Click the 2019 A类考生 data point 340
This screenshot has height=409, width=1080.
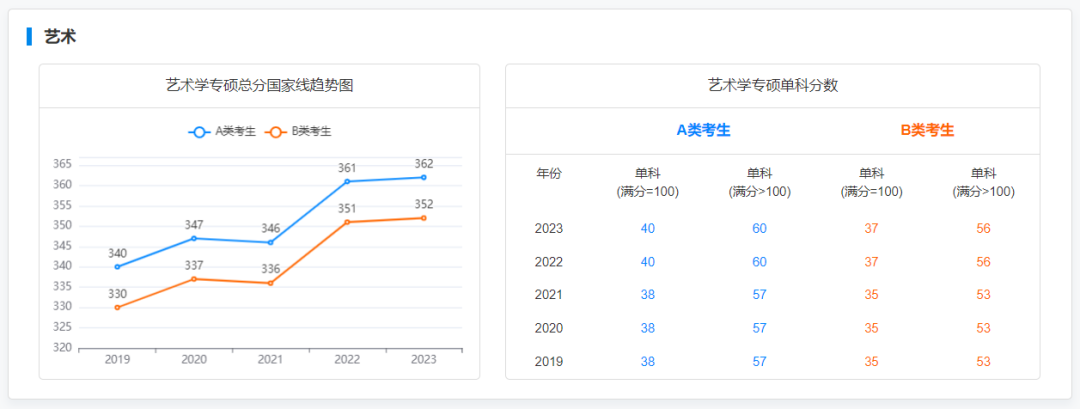click(x=117, y=266)
